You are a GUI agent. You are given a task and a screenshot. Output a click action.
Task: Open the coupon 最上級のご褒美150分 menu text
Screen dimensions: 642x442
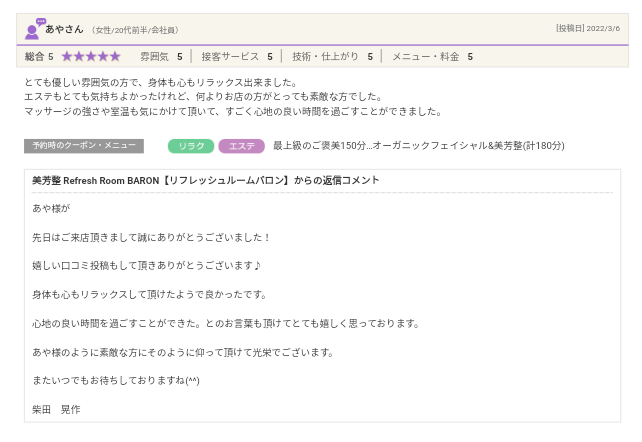418,146
